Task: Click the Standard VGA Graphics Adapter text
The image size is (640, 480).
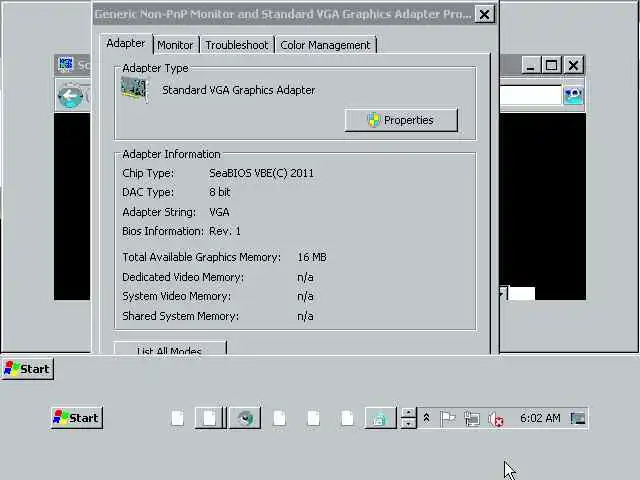Action: point(238,90)
